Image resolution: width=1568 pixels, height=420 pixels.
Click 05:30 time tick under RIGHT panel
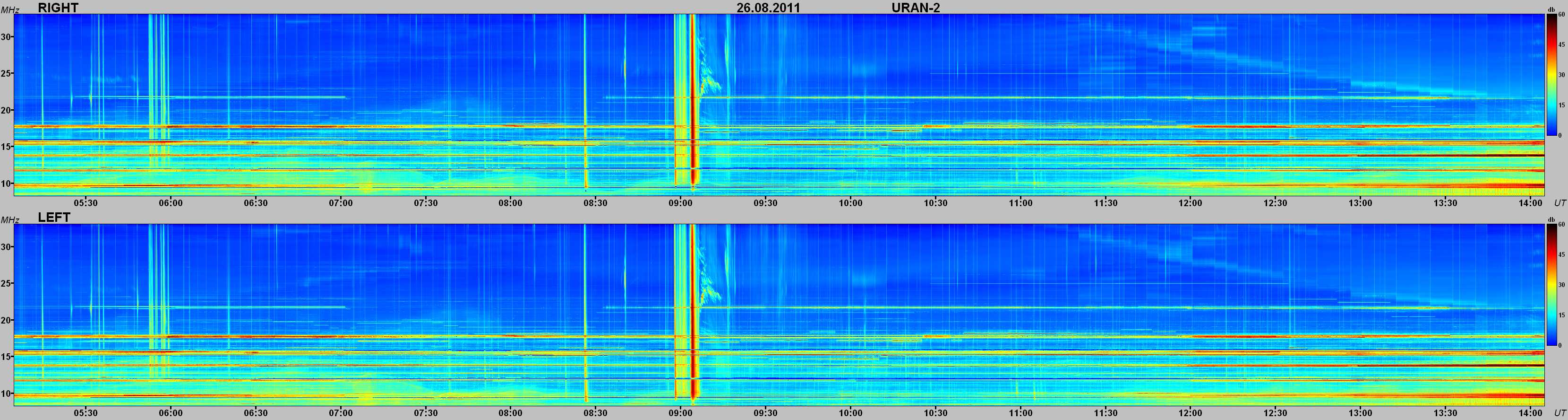[86, 203]
